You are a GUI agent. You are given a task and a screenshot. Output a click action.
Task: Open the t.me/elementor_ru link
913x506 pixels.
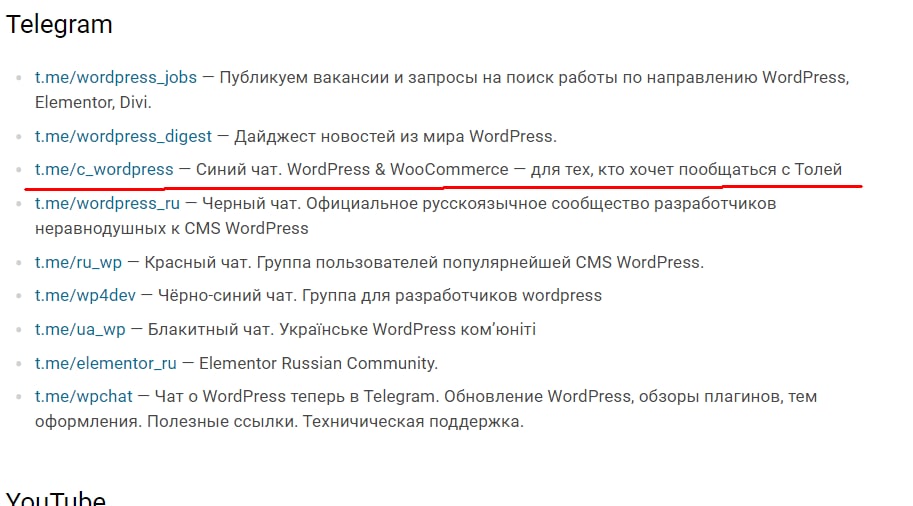105,363
